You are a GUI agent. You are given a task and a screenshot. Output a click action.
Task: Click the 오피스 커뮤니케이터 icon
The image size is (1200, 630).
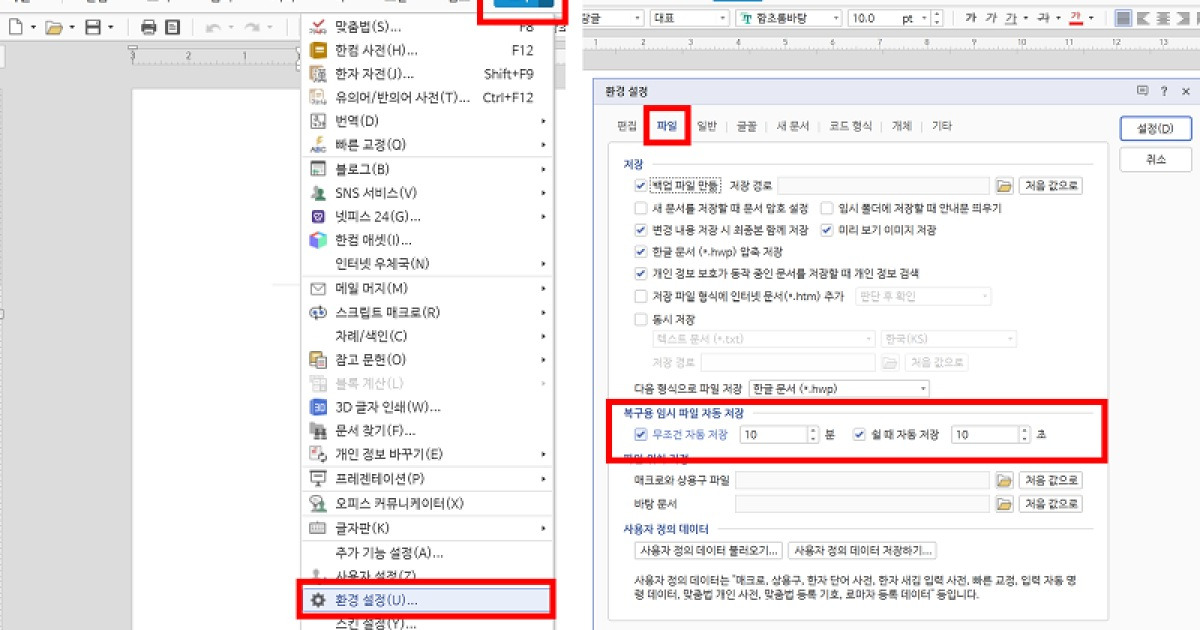[x=319, y=503]
